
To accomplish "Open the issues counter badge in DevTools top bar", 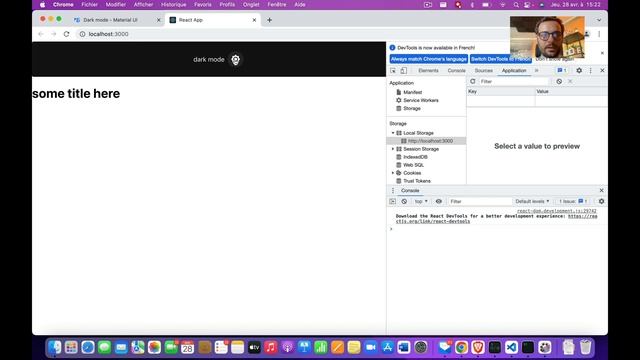I will pyautogui.click(x=562, y=71).
